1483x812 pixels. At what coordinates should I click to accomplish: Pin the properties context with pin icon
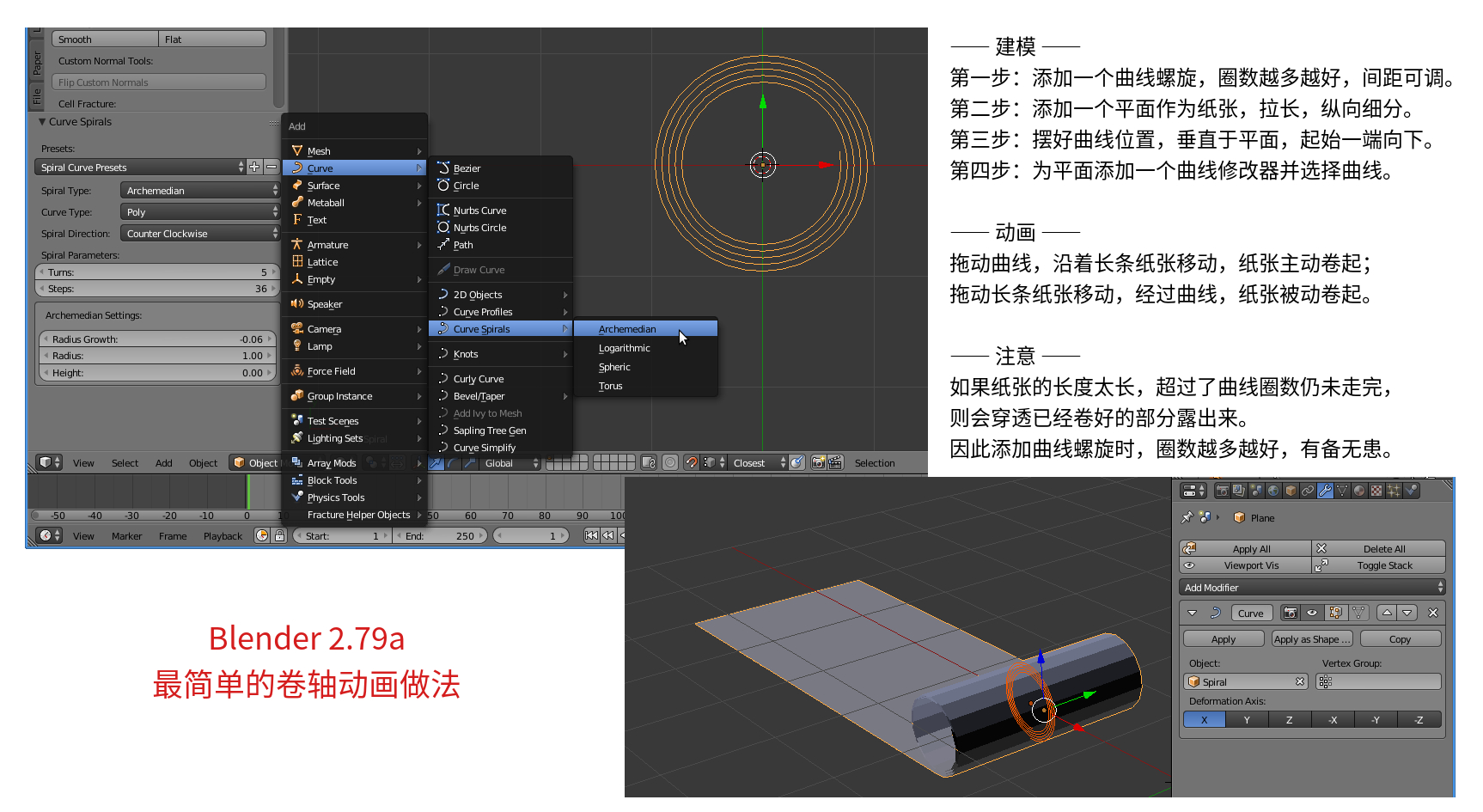click(x=1187, y=517)
